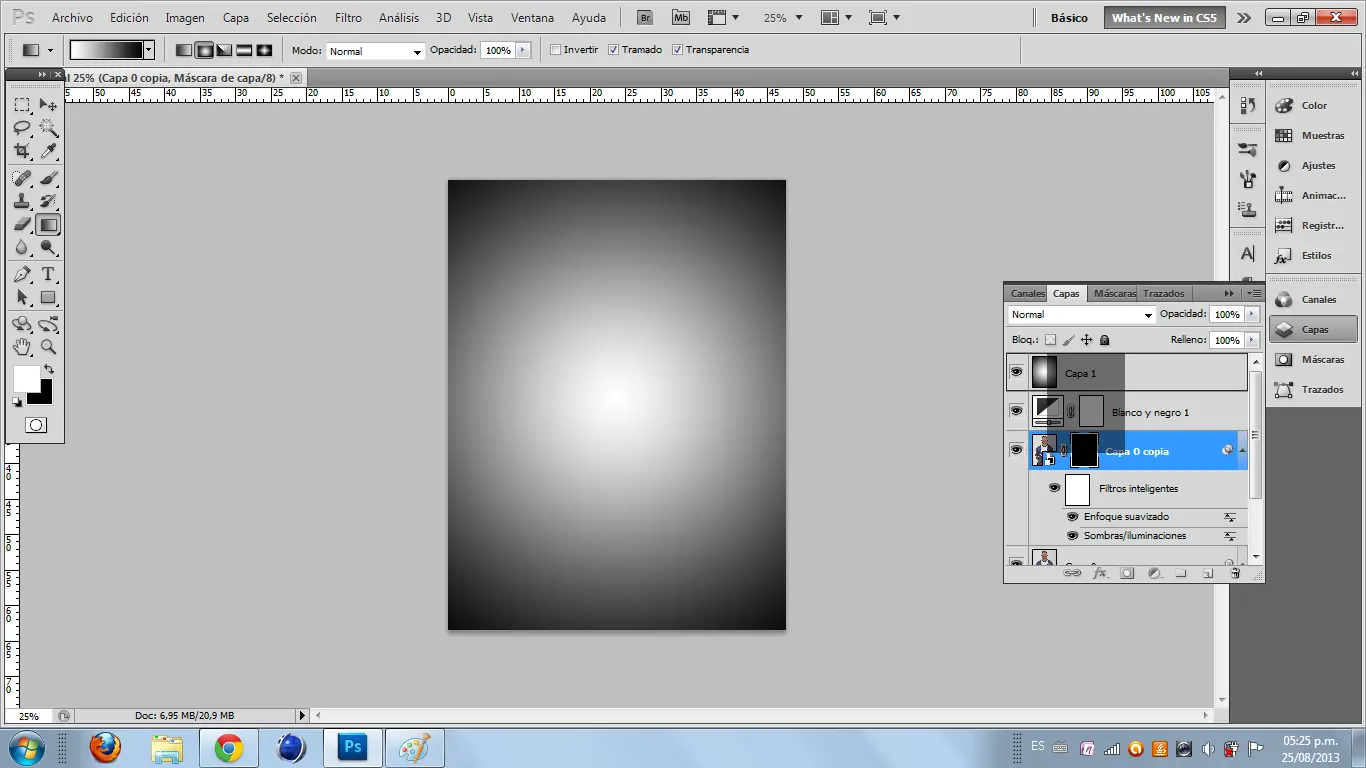Select the Path Selection tool
1366x768 pixels.
coord(22,297)
